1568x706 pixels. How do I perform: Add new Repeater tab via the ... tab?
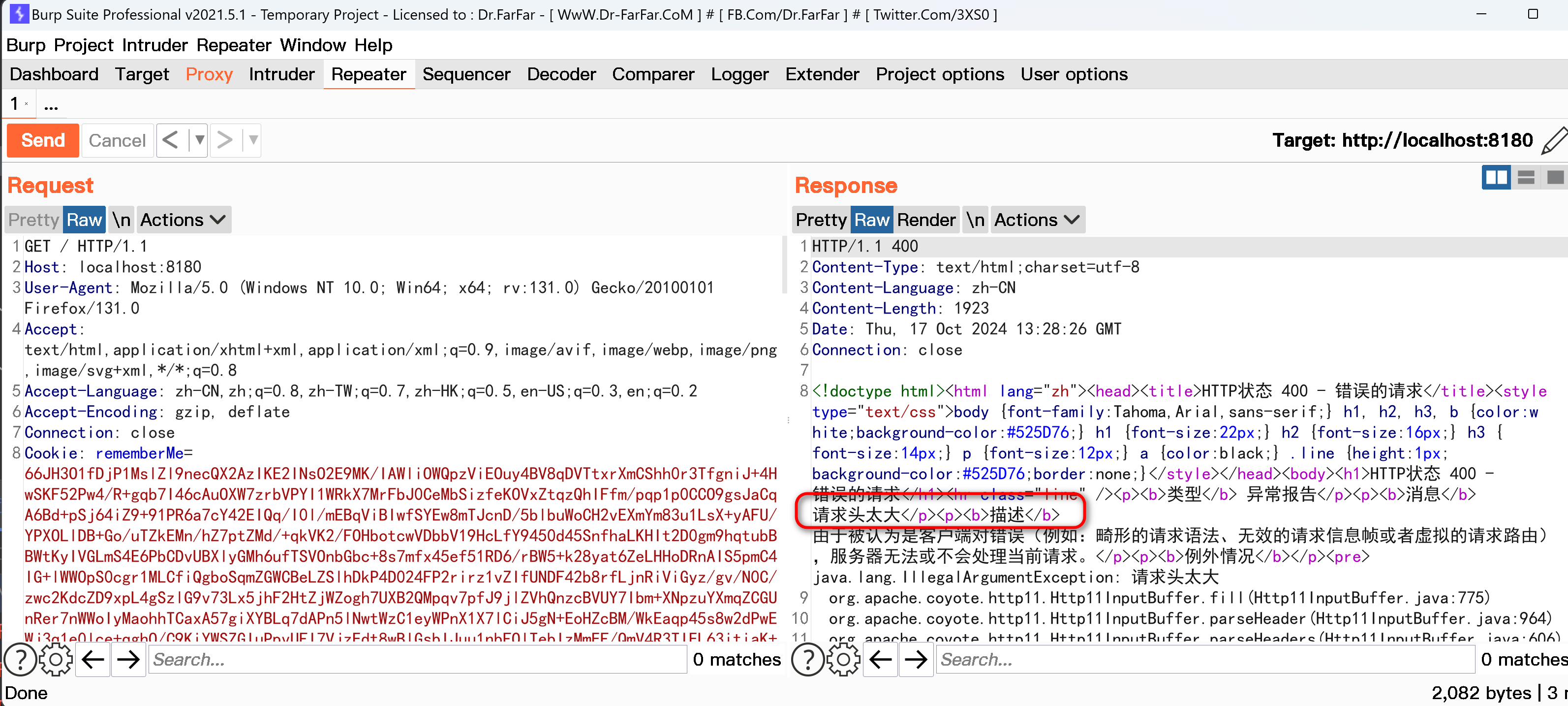tap(51, 104)
